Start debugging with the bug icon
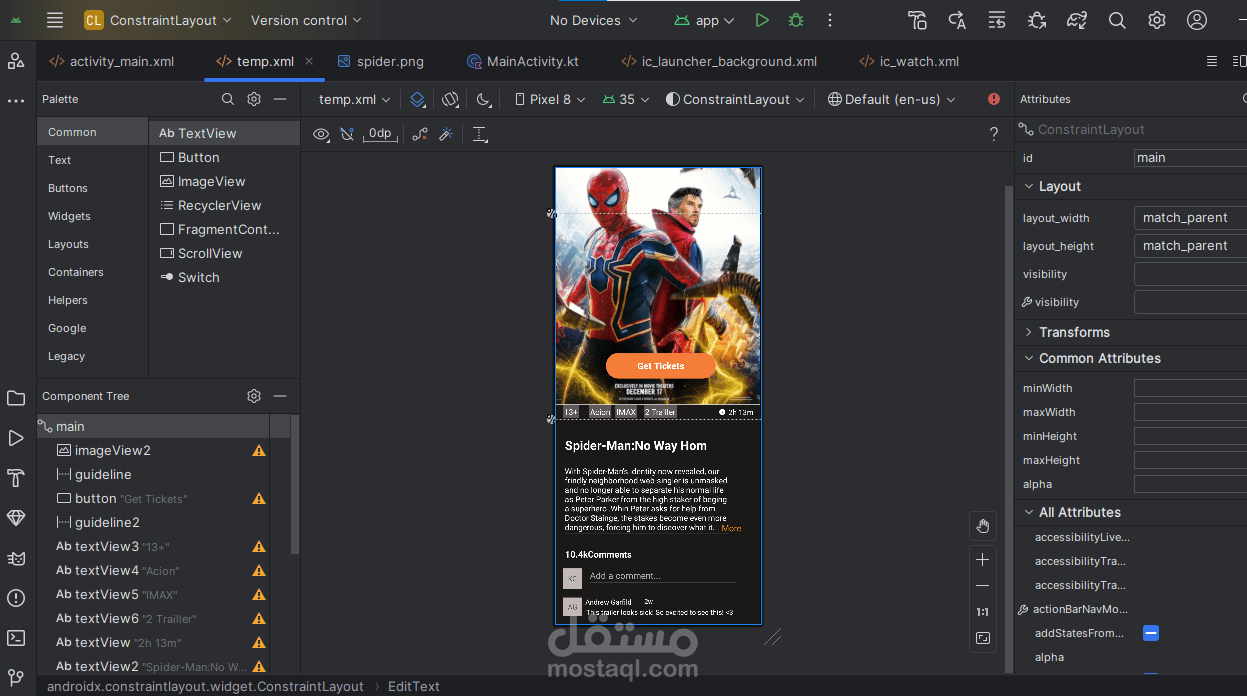The width and height of the screenshot is (1247, 696). pyautogui.click(x=795, y=20)
